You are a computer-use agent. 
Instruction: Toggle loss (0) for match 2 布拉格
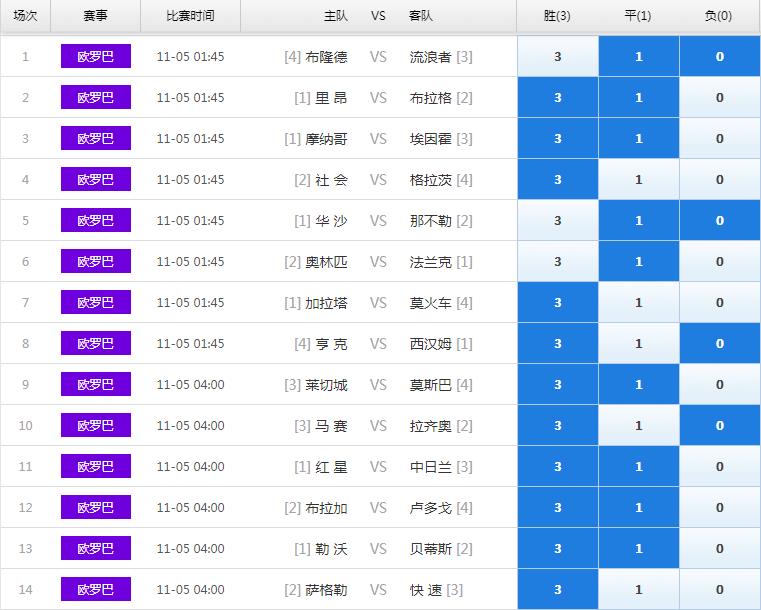click(720, 98)
